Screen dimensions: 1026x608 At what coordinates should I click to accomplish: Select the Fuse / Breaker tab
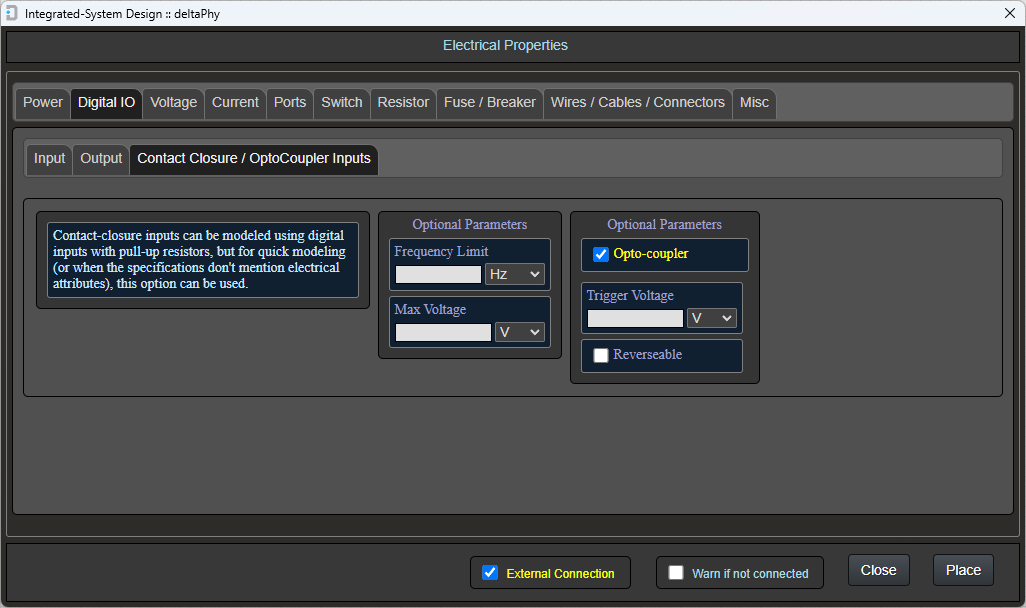[x=489, y=102]
